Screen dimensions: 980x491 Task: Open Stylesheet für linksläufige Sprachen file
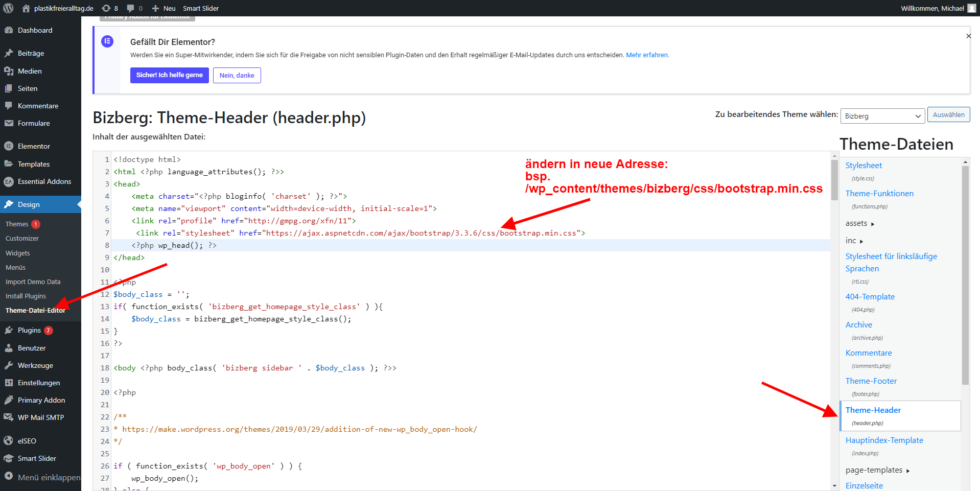tap(891, 262)
